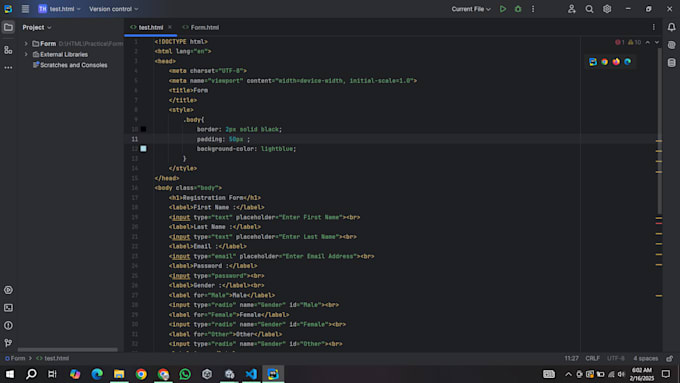Click the warnings count indicator
Image resolution: width=680 pixels, height=383 pixels.
(634, 43)
